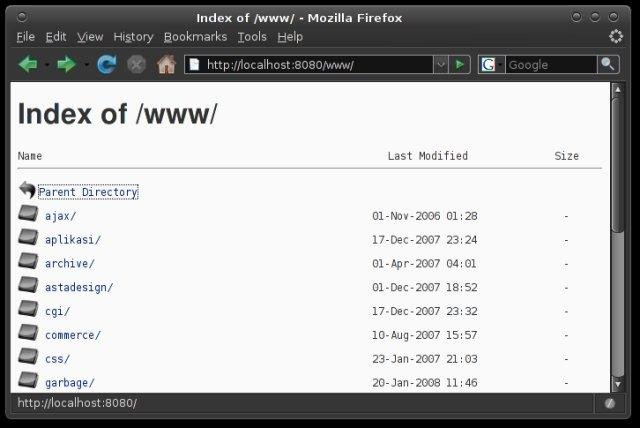
Task: Click the folder icon beside cgi/
Action: pos(28,309)
